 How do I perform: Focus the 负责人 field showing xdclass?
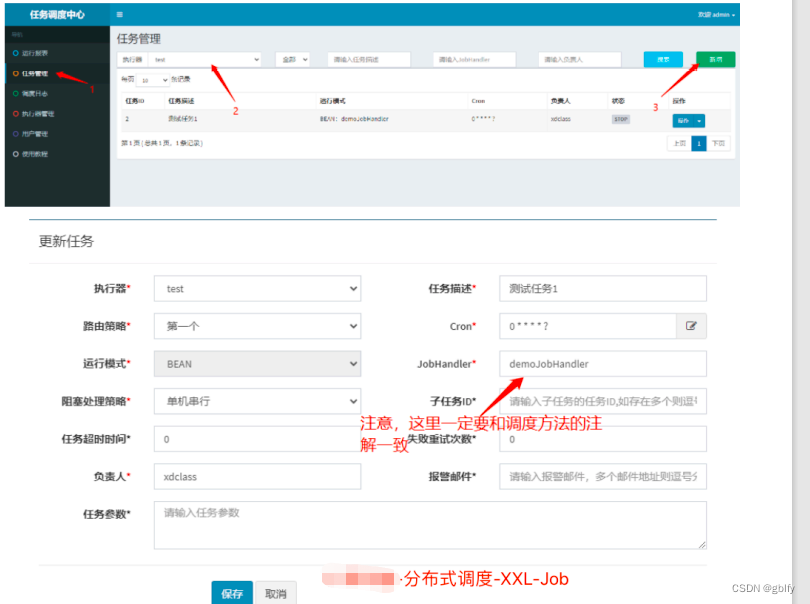point(257,476)
